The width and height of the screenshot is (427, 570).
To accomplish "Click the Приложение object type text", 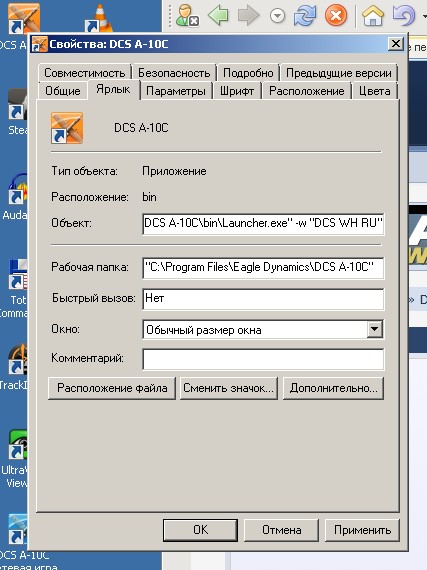I will click(x=174, y=171).
